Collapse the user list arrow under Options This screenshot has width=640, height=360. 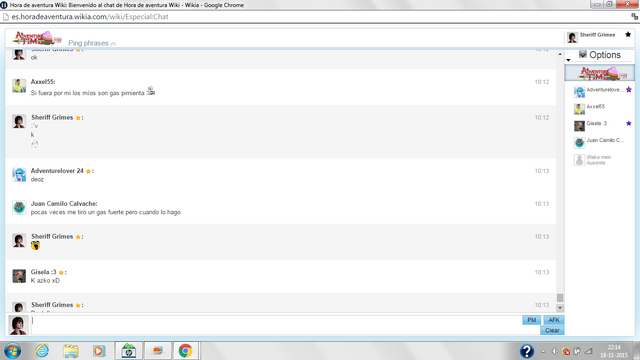tap(568, 60)
